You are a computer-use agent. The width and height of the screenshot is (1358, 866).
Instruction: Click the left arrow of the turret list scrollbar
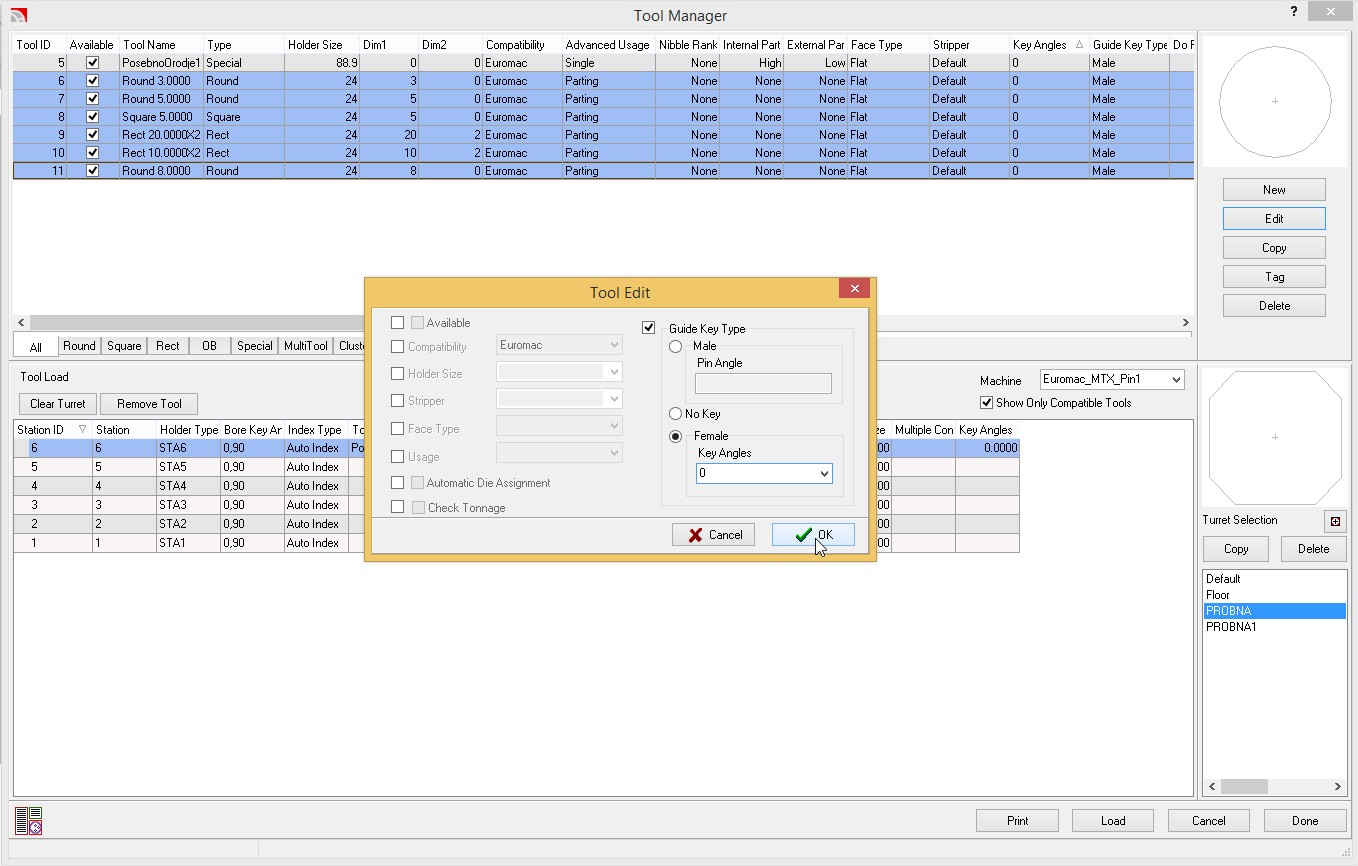(x=1212, y=787)
